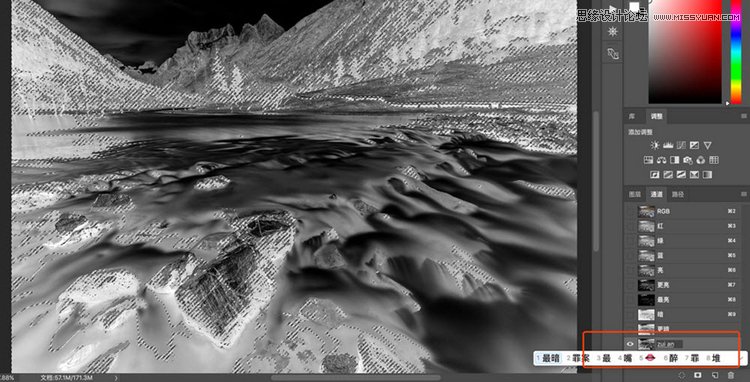This screenshot has width=750, height=382.
Task: Add a Photo Filter adjustment
Action: point(688,160)
